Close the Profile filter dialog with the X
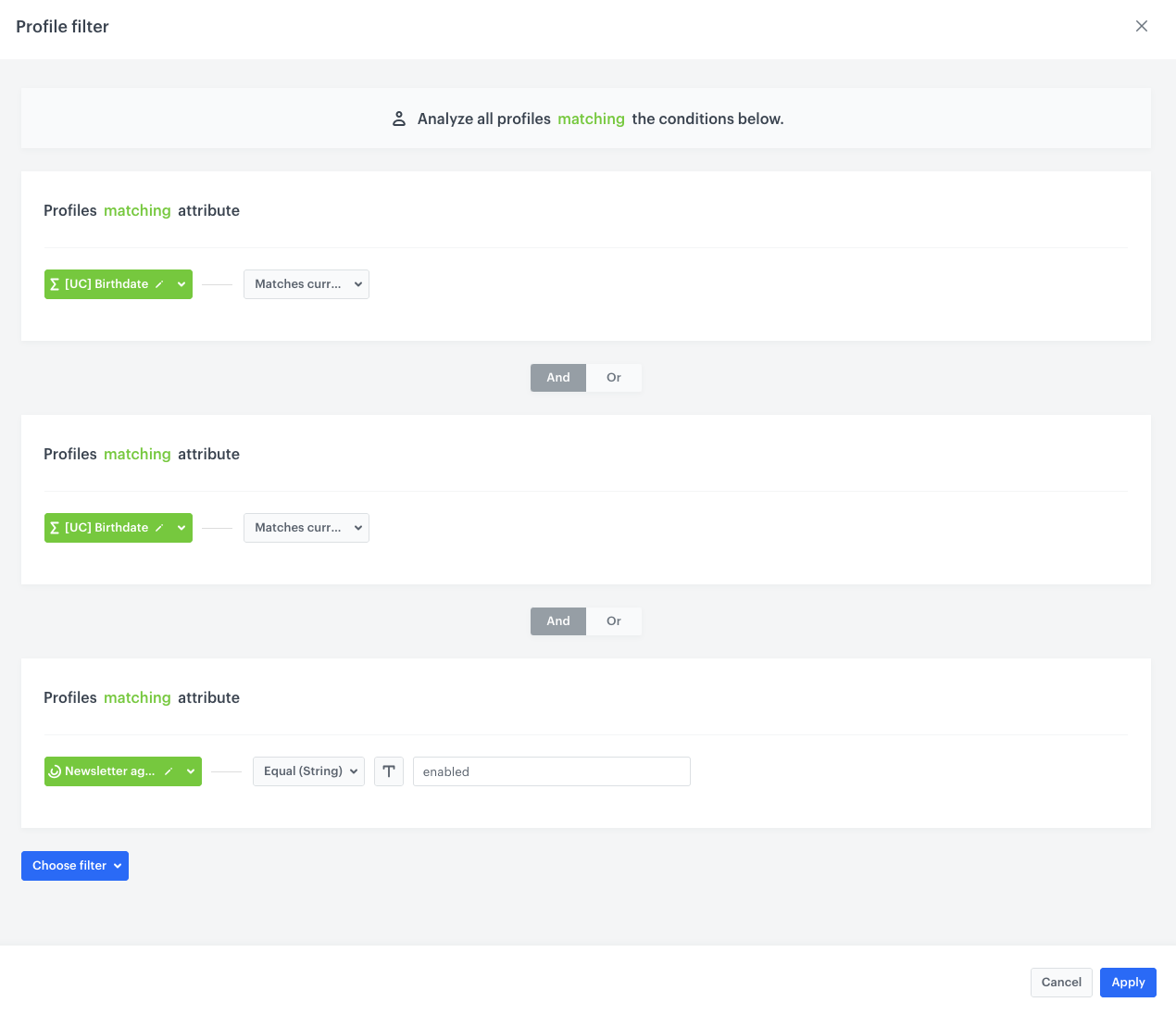This screenshot has width=1176, height=1015. click(x=1142, y=26)
